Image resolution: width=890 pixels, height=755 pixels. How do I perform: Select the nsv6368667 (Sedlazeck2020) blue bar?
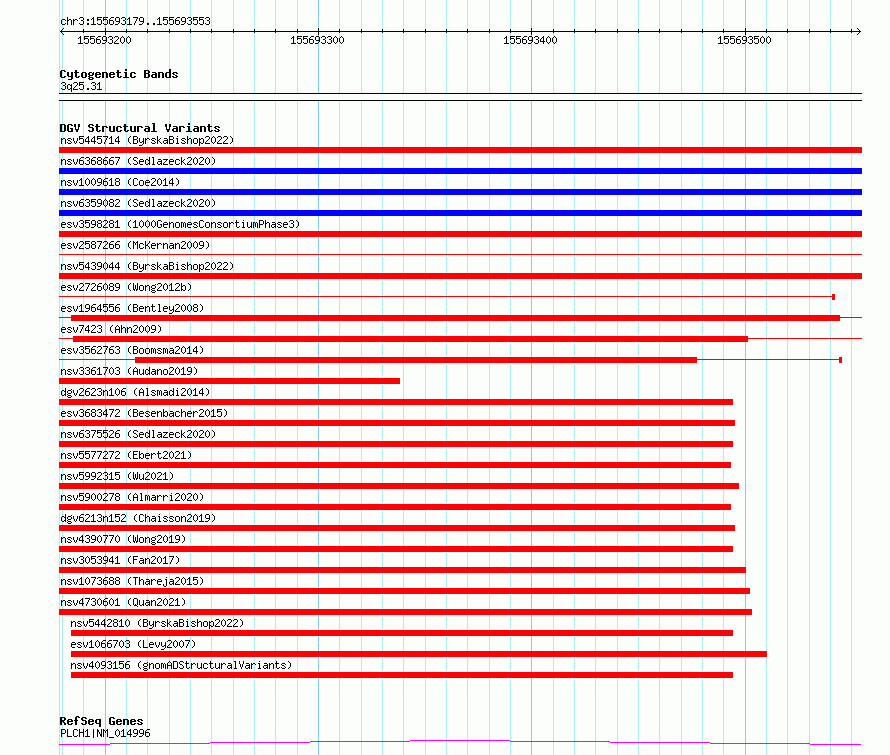pos(460,171)
